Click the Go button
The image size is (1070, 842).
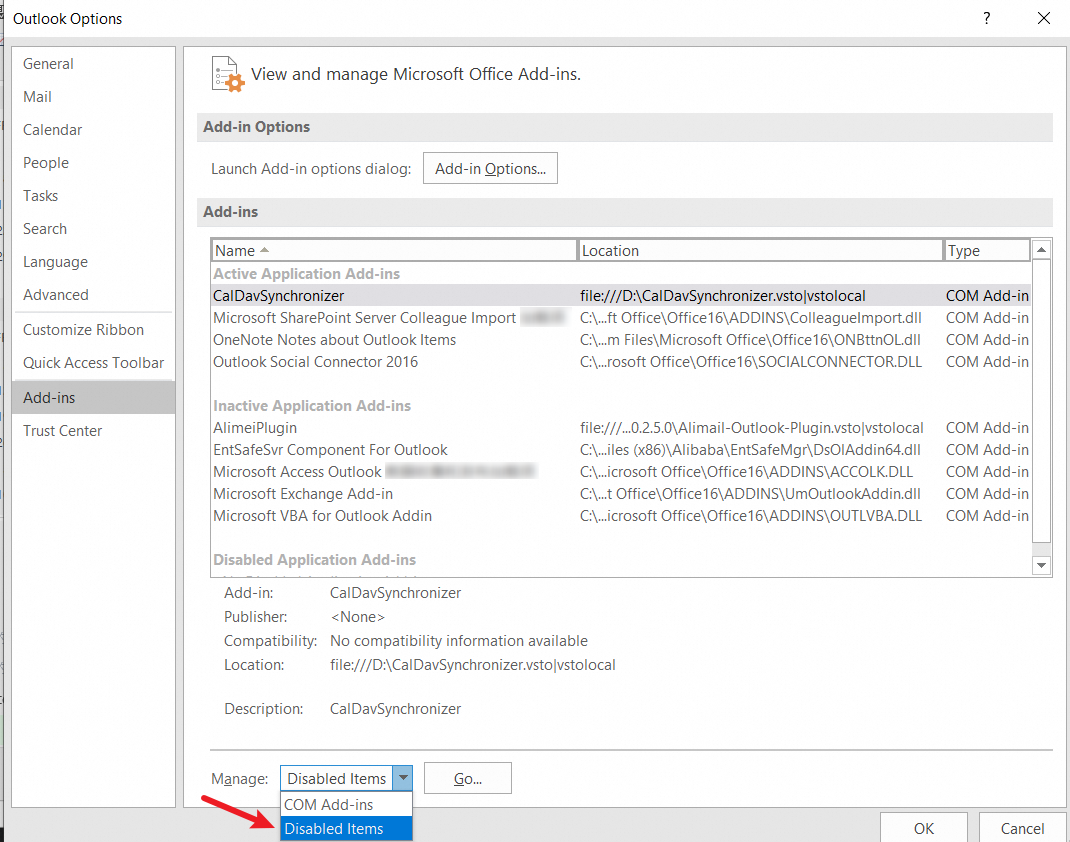point(467,779)
